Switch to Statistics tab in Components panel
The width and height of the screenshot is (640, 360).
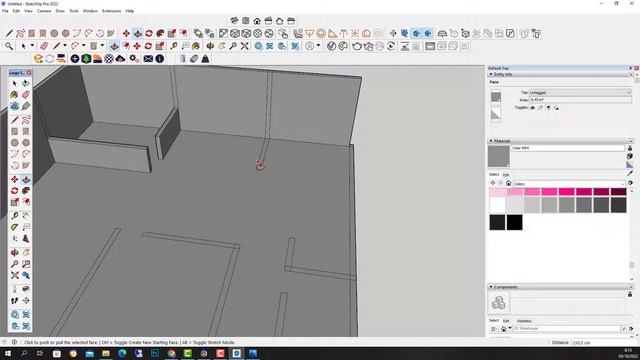[x=524, y=321]
